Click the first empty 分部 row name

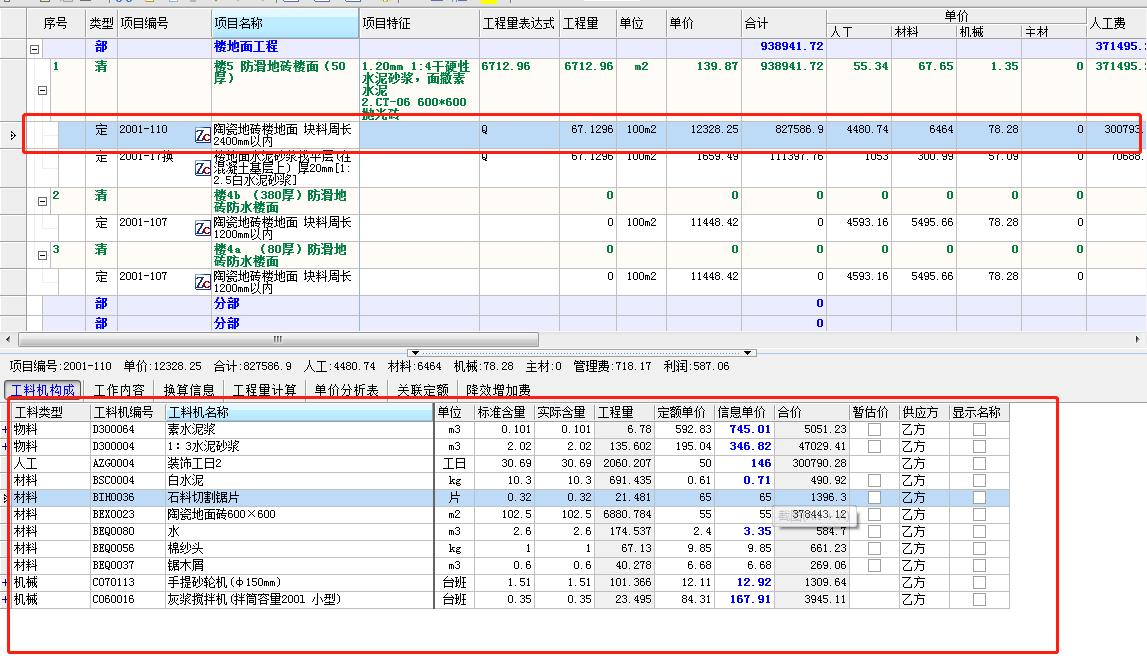(x=227, y=303)
